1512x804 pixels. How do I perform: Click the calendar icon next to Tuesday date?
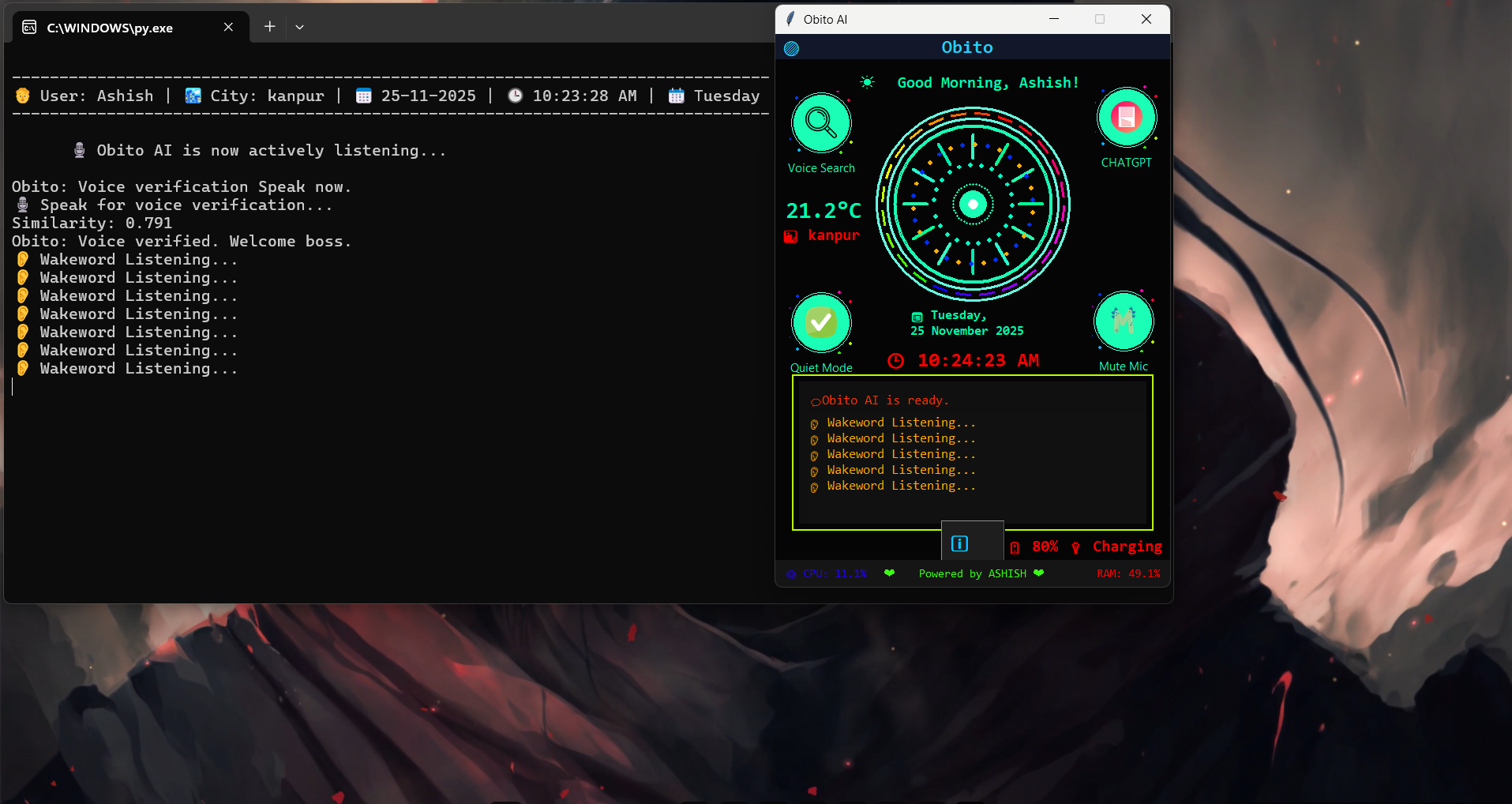[917, 317]
